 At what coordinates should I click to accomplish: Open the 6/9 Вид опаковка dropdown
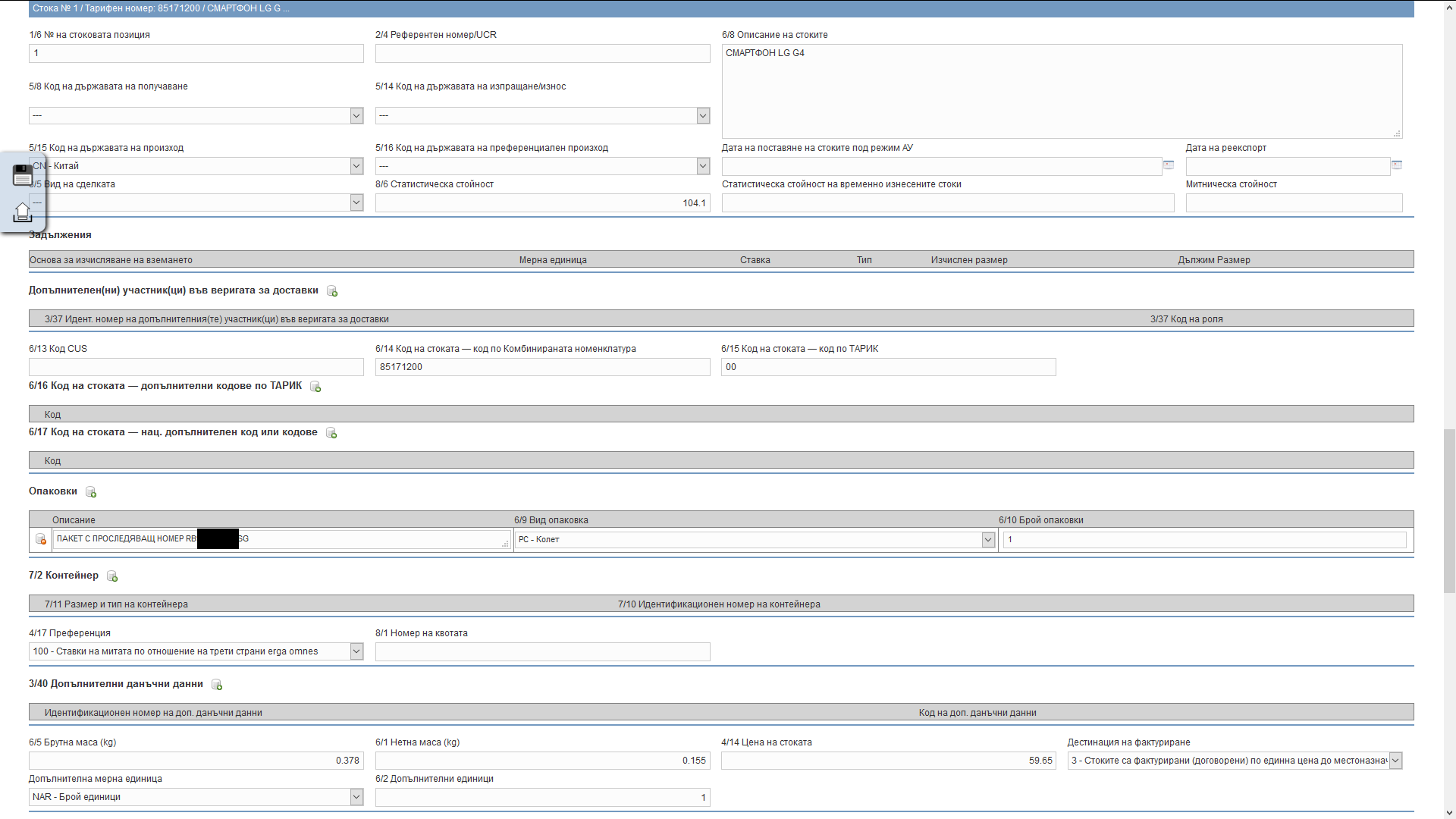[987, 539]
